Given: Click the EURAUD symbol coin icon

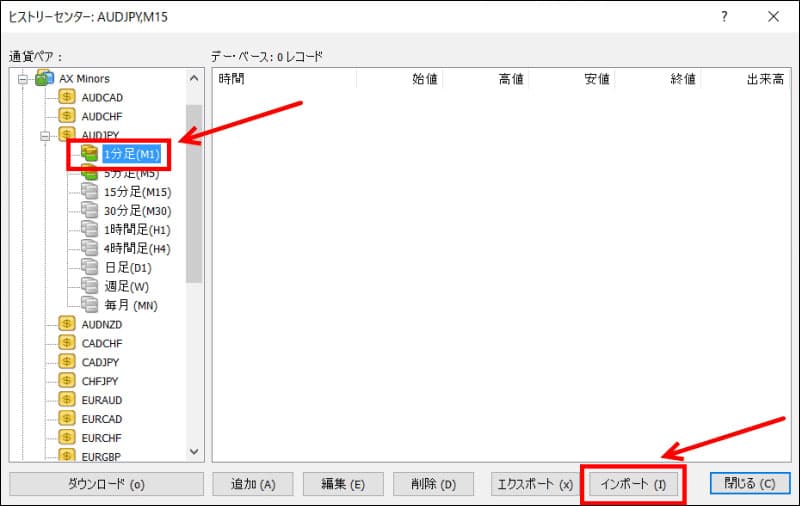Looking at the screenshot, I should tap(67, 399).
